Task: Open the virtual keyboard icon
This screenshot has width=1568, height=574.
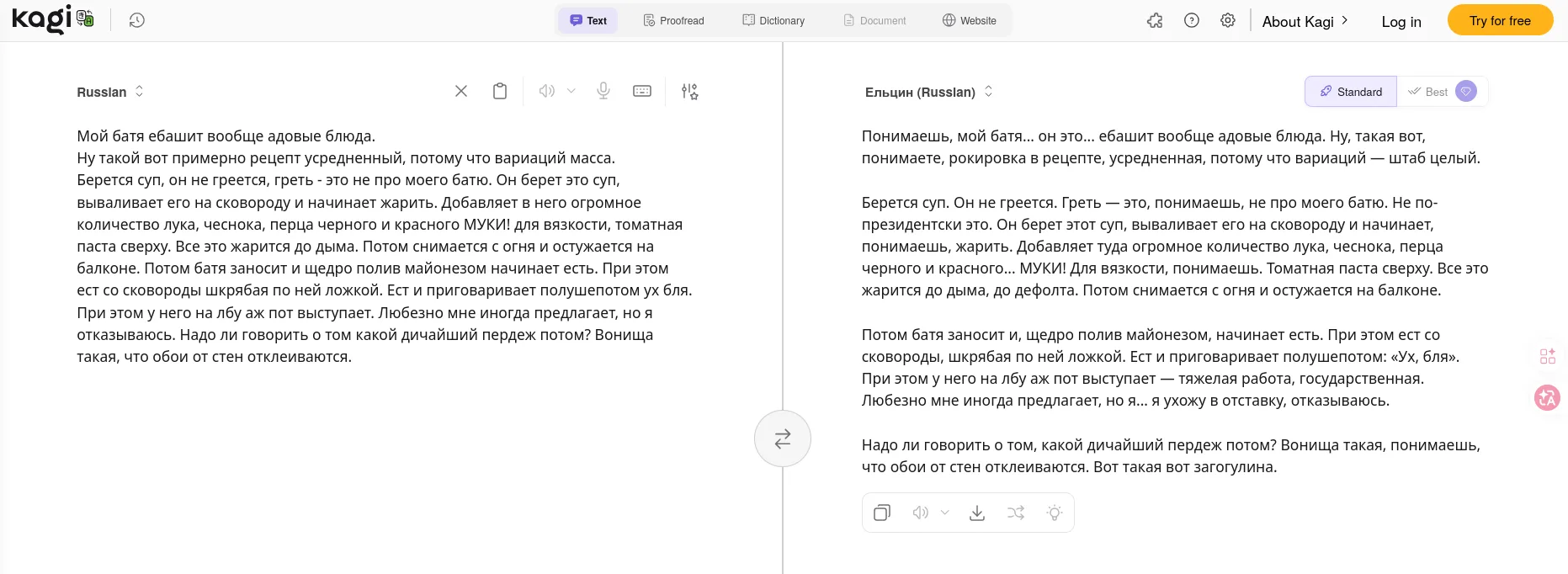Action: (x=642, y=91)
